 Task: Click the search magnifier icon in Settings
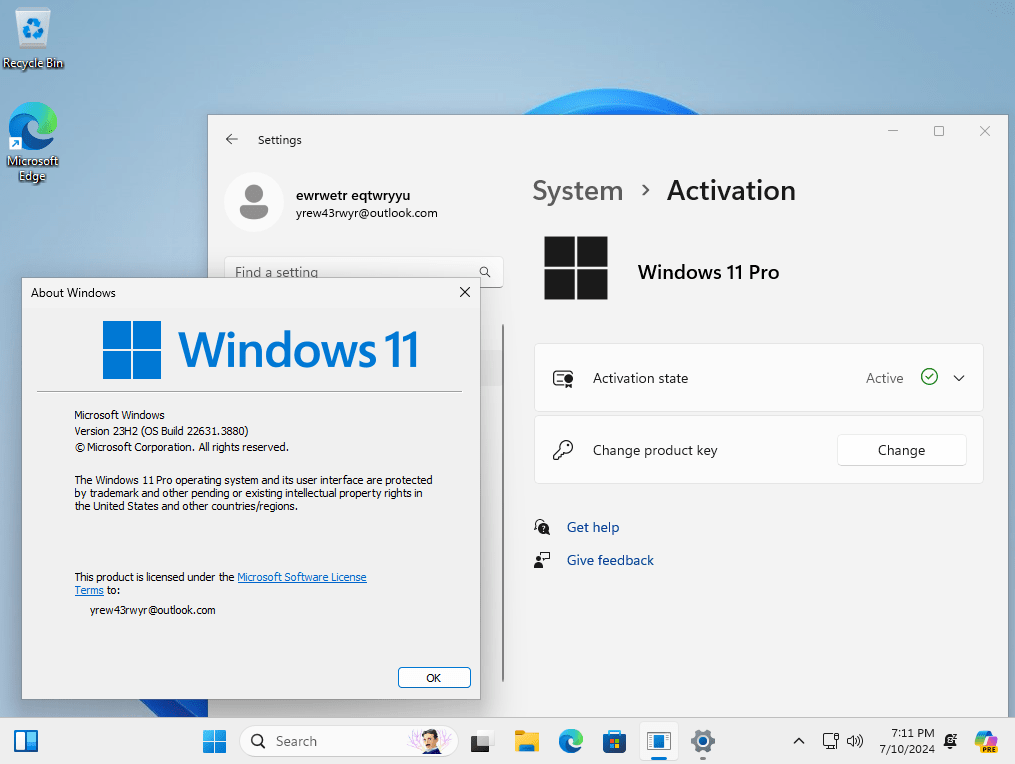coord(485,272)
